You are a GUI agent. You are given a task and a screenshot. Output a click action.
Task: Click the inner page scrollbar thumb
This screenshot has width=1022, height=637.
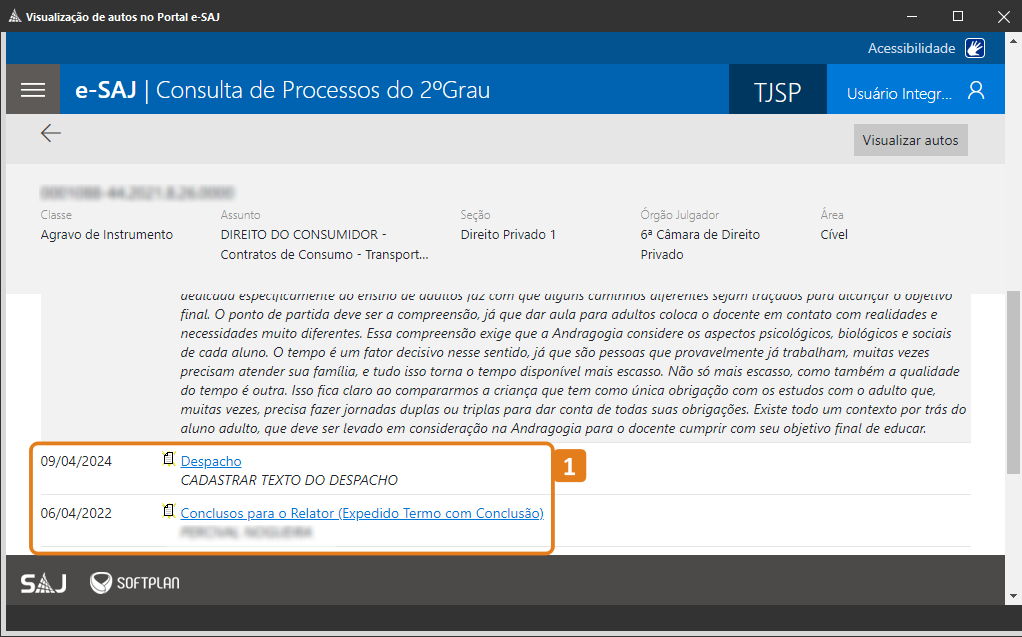click(x=1012, y=382)
